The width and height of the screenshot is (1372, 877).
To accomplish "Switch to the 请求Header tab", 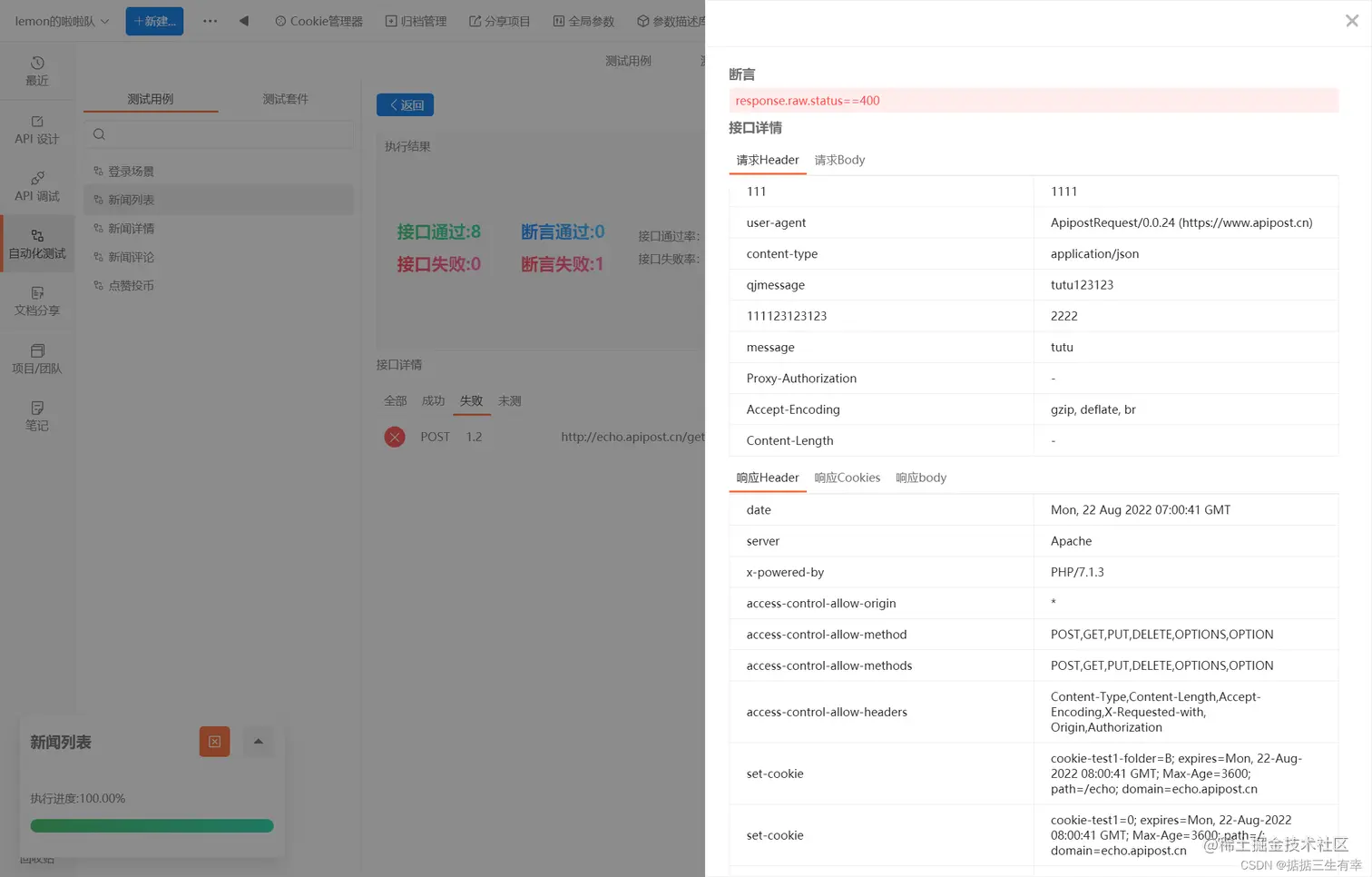I will point(768,160).
